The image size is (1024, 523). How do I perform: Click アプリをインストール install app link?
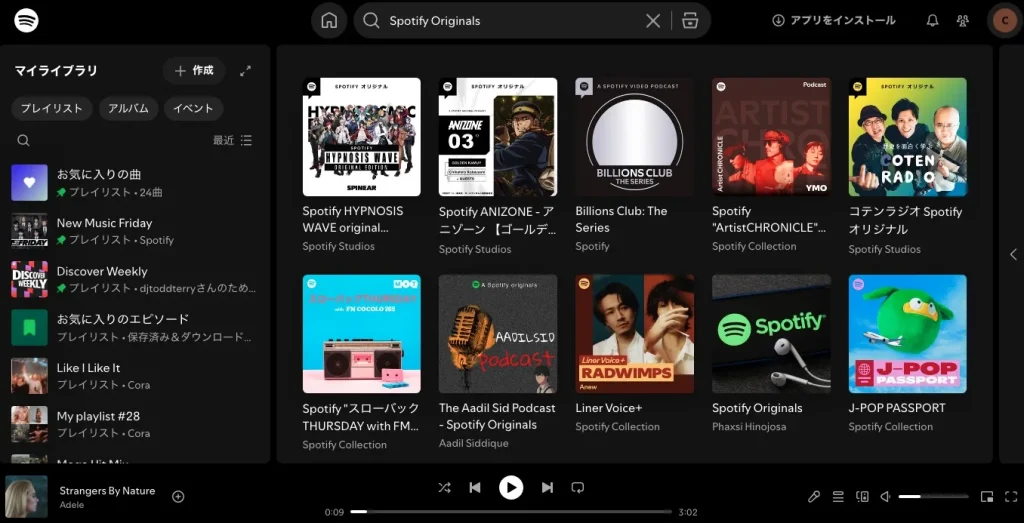pos(833,21)
